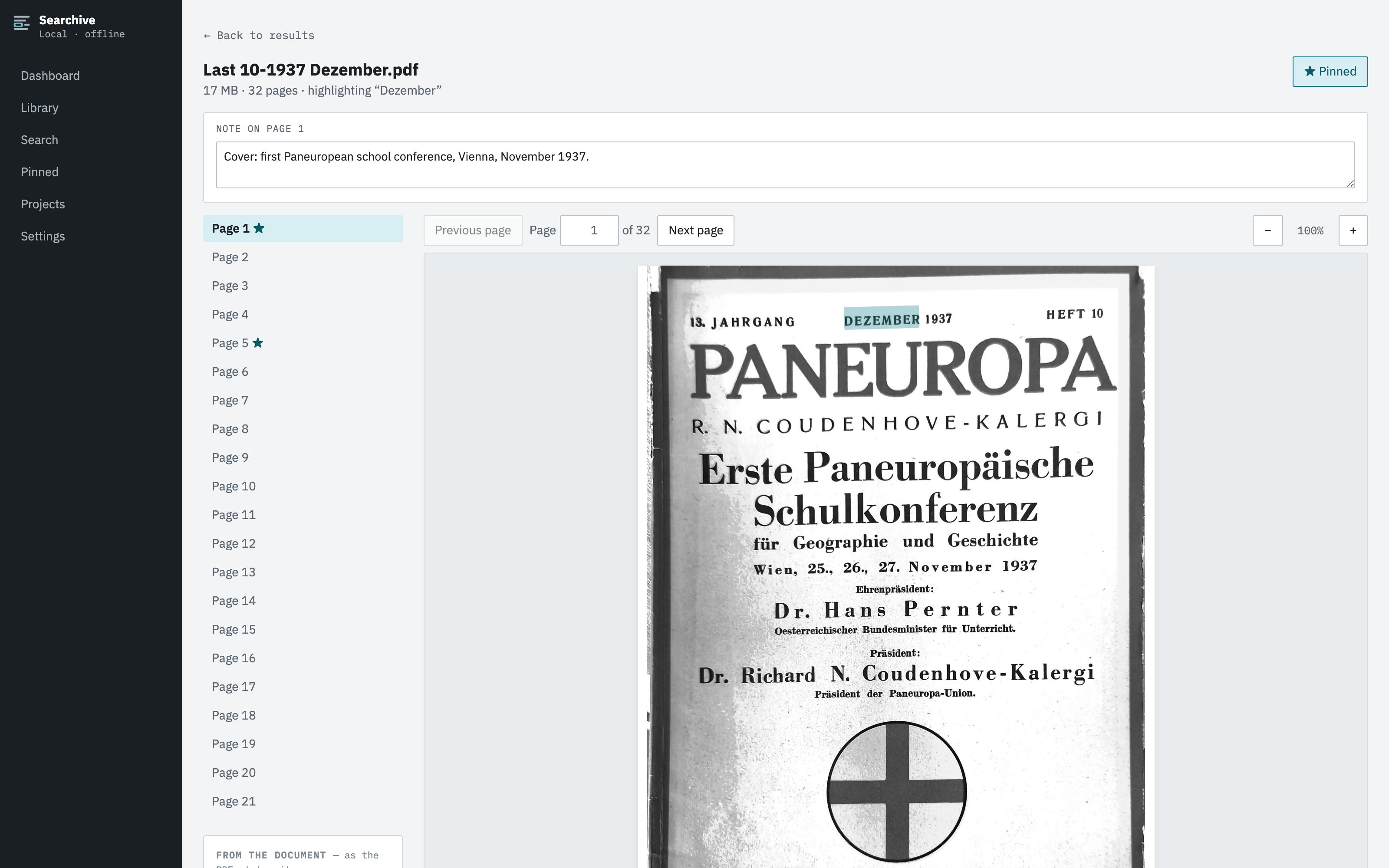The image size is (1389, 868).
Task: Click the Previous page button
Action: coord(472,230)
